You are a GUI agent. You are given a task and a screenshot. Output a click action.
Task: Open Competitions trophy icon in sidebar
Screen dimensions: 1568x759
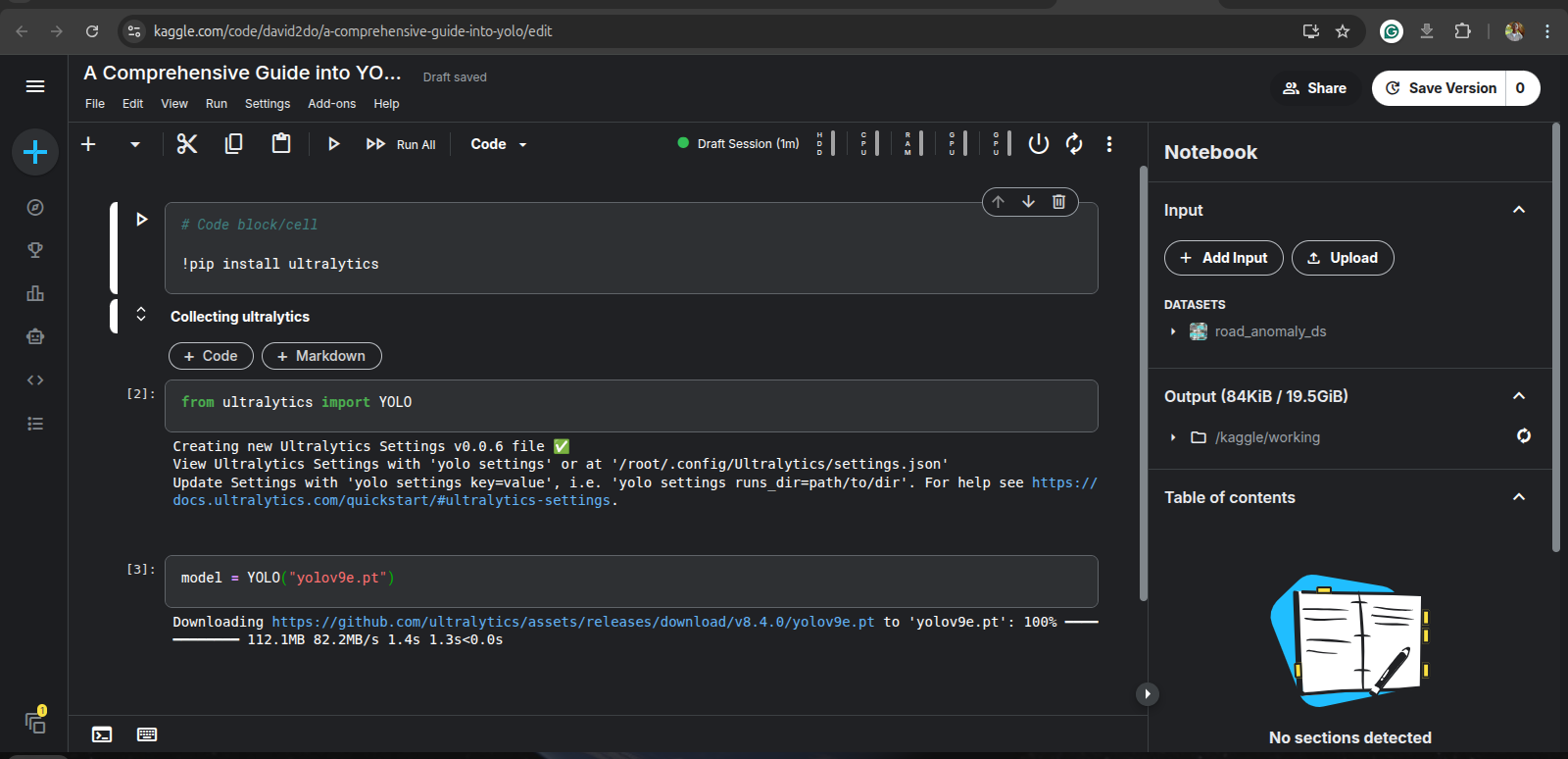click(35, 250)
